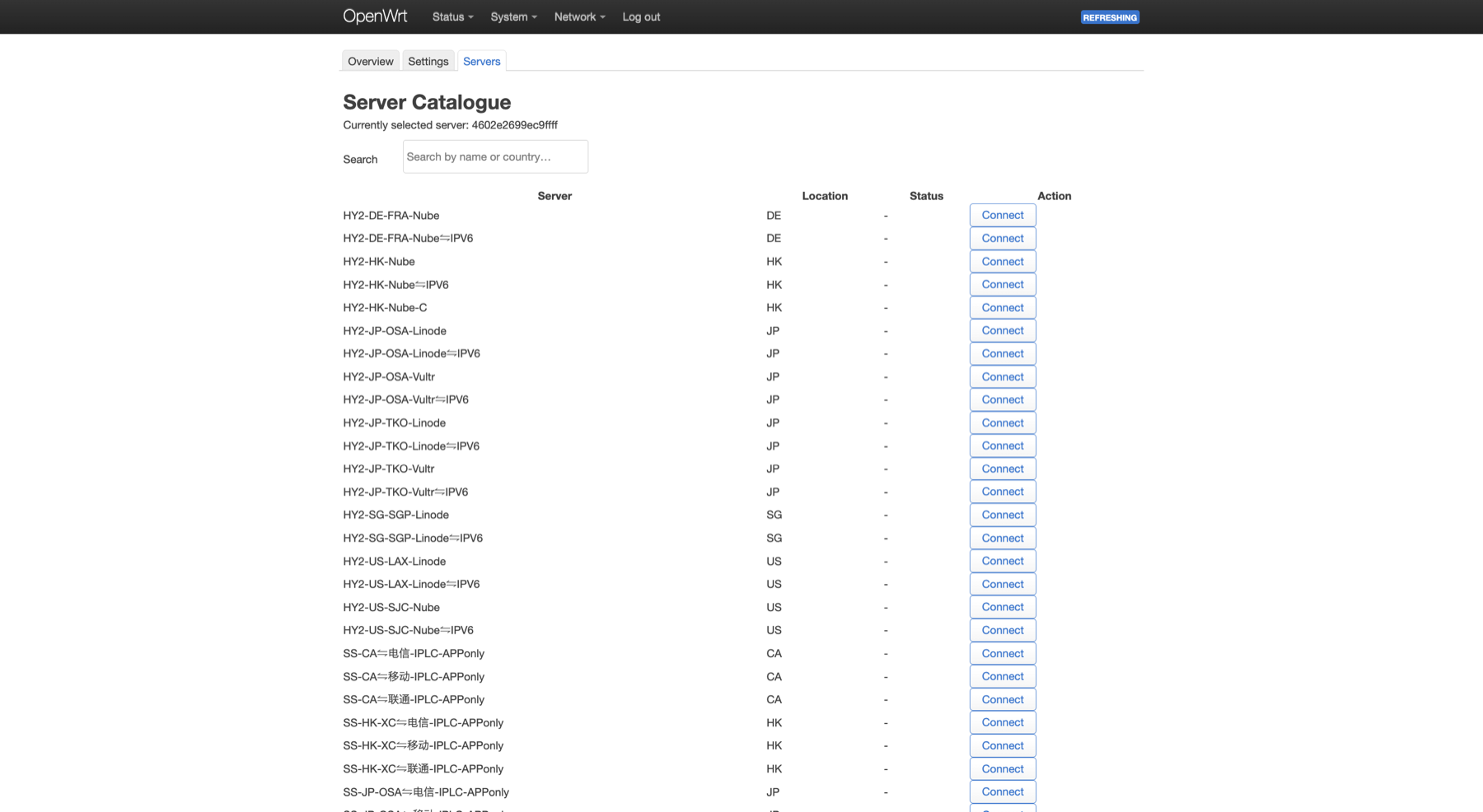Click the Server column header
The width and height of the screenshot is (1483, 812).
[554, 196]
